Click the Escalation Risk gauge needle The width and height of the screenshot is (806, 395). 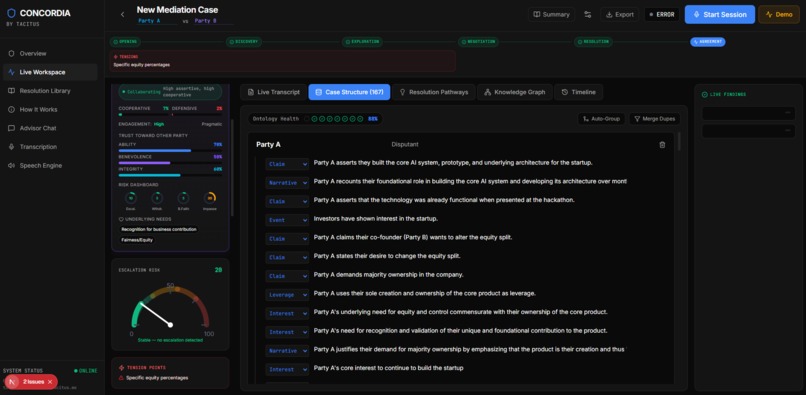[x=155, y=314]
